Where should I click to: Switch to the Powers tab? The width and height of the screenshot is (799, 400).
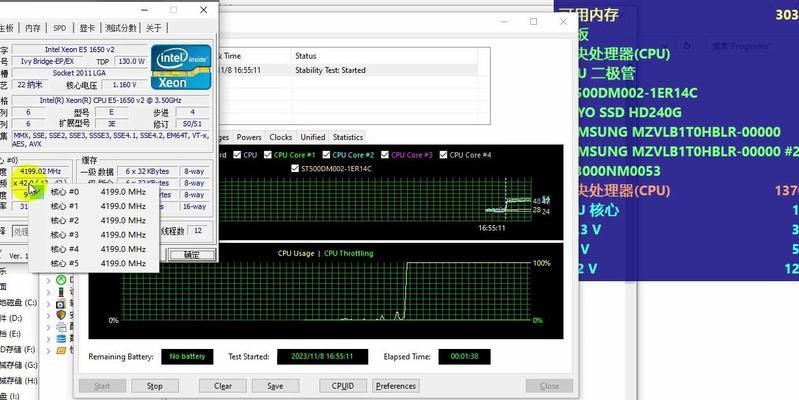(249, 137)
